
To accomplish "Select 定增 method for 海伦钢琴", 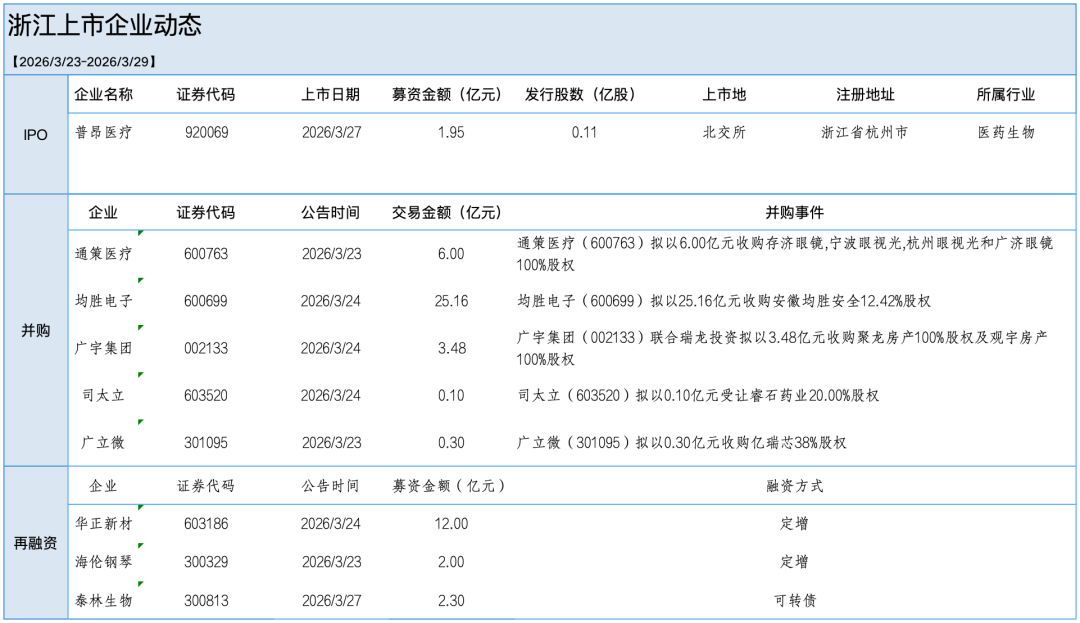I will tap(794, 562).
